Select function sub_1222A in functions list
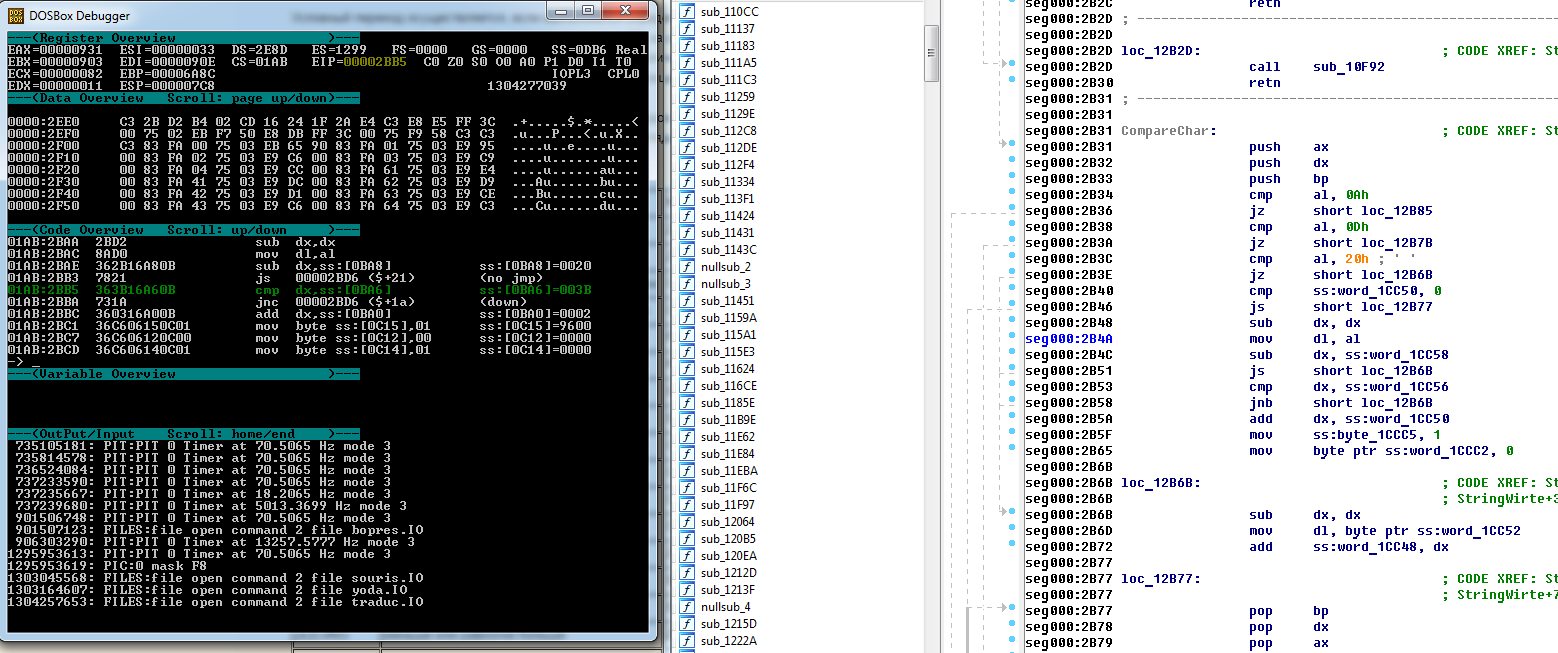This screenshot has height=653, width=1558. point(728,640)
